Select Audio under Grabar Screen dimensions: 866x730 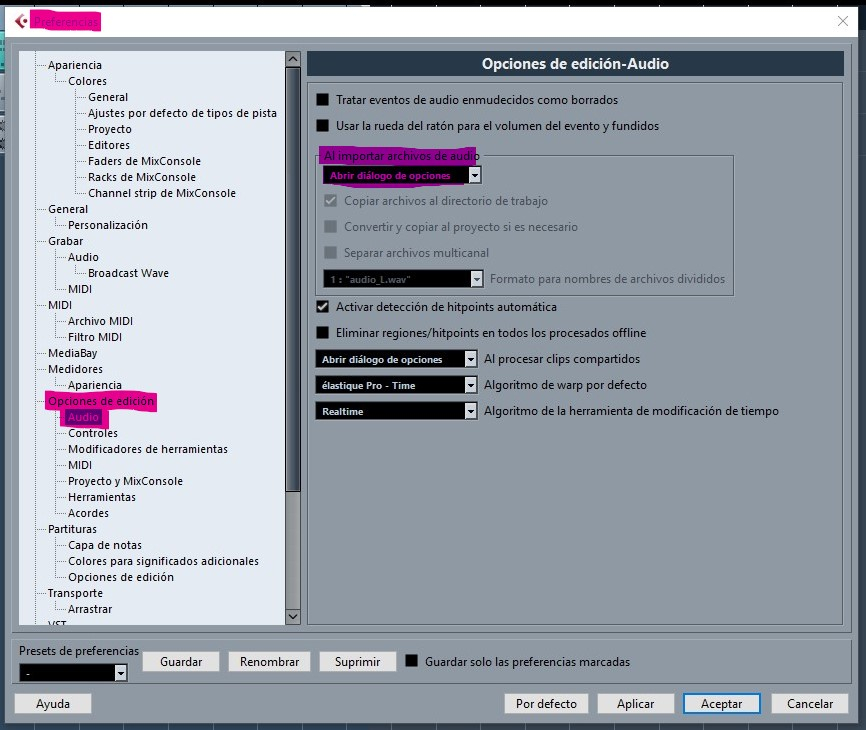83,257
